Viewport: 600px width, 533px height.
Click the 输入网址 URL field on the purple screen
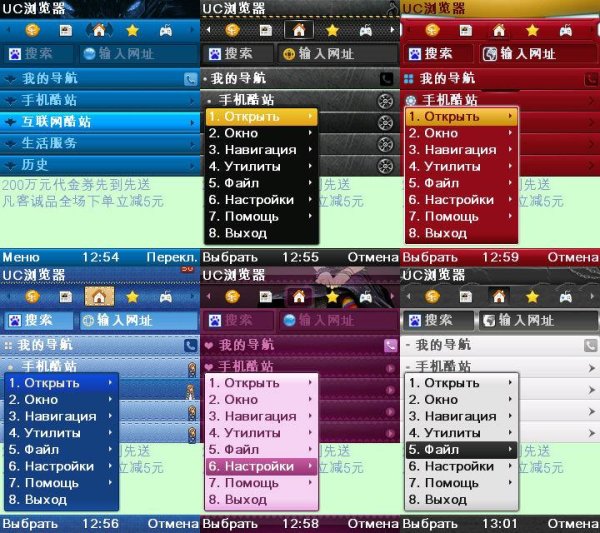[x=338, y=321]
